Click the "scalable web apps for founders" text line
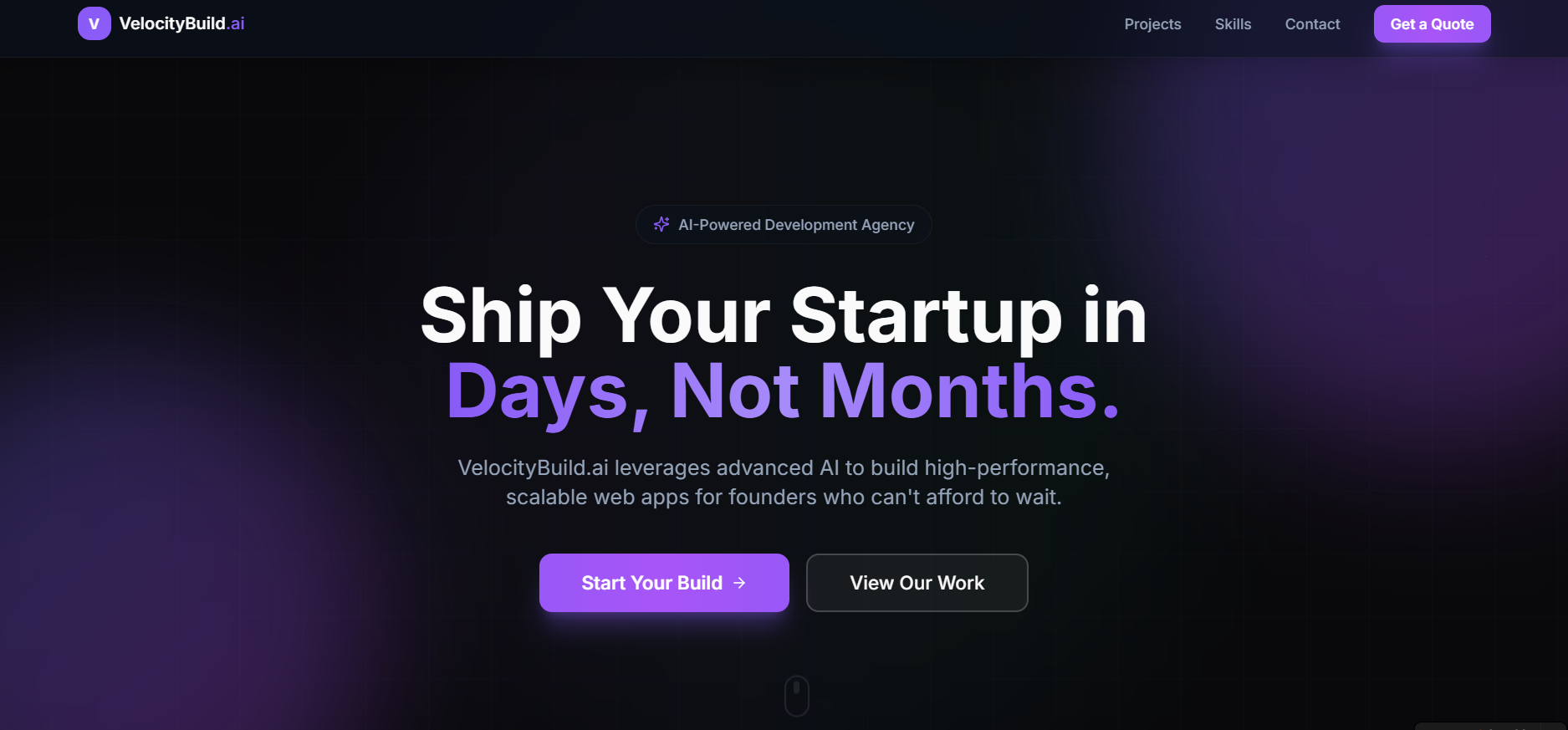Screen dimensions: 1568x730 (784, 497)
